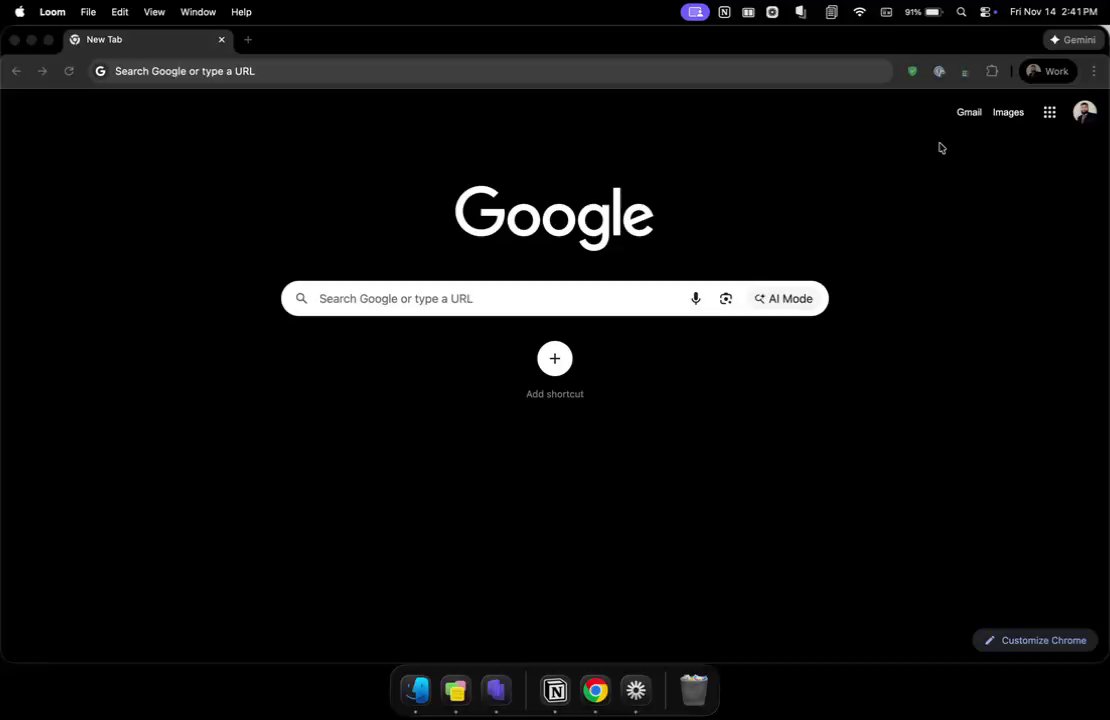Open the Google apps grid

pos(1049,112)
